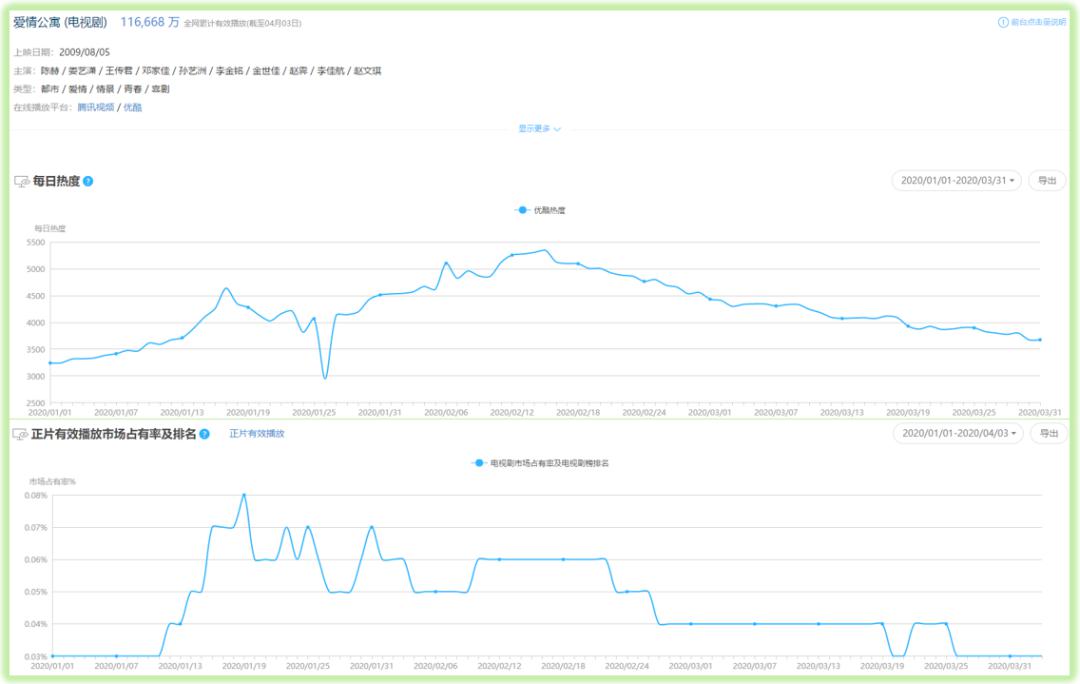This screenshot has width=1080, height=684.
Task: Click the 0.08% peak point in market share chart
Action: pos(244,495)
